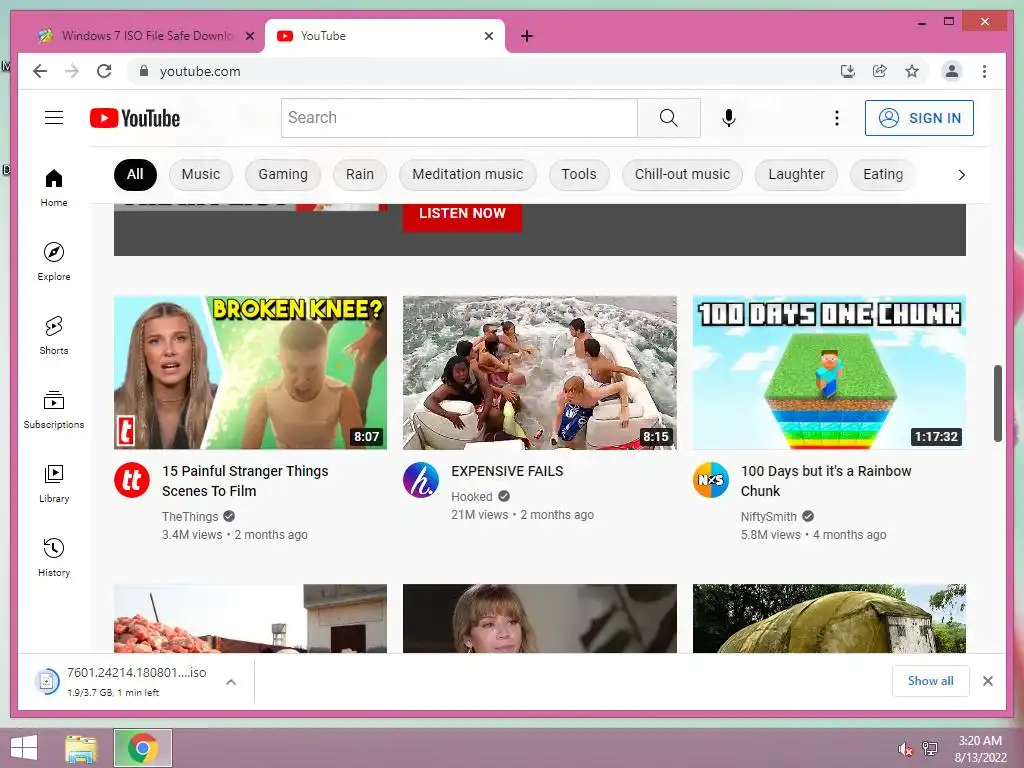Open Chrome profile avatar
This screenshot has height=768, width=1024.
point(952,71)
